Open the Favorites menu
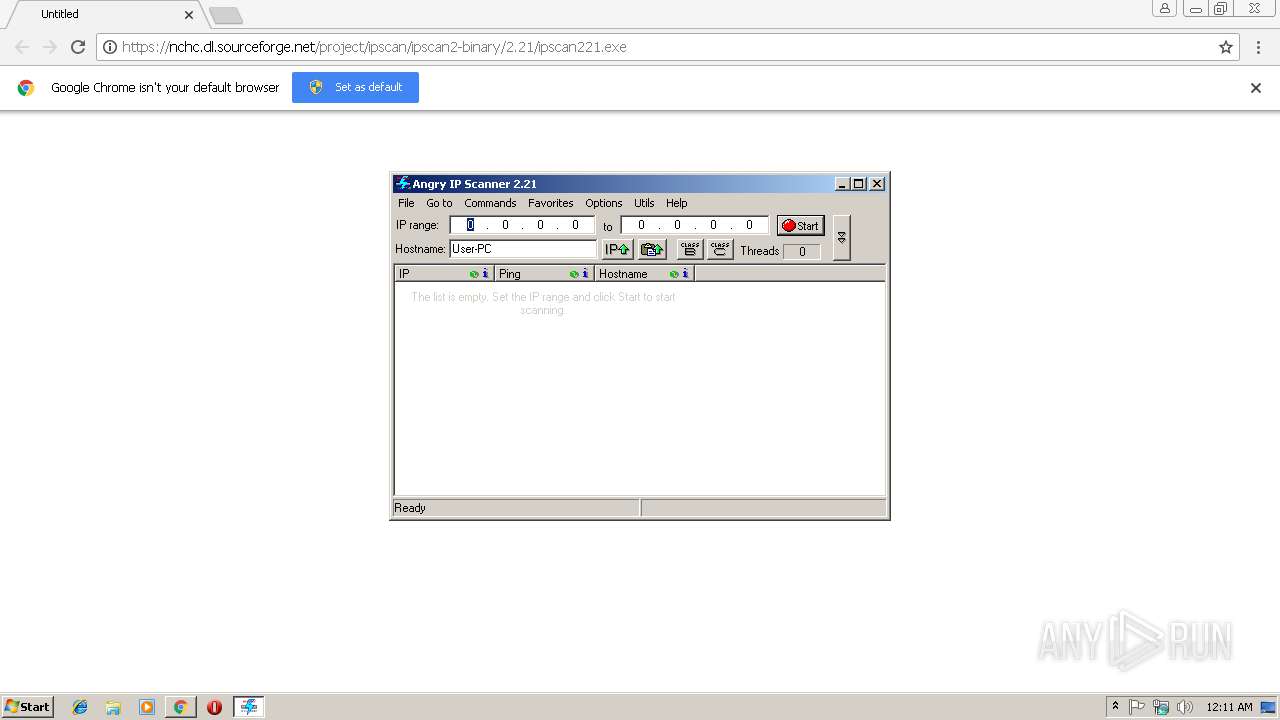Image resolution: width=1280 pixels, height=720 pixels. click(551, 203)
